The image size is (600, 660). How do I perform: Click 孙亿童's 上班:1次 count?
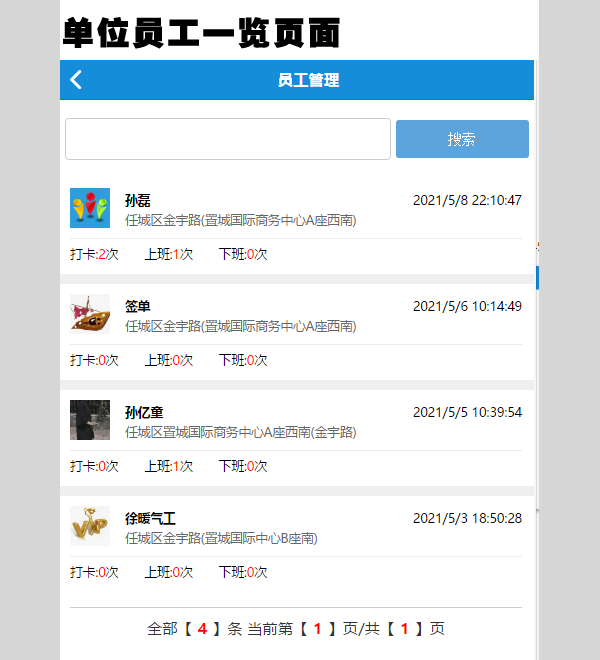pyautogui.click(x=169, y=466)
